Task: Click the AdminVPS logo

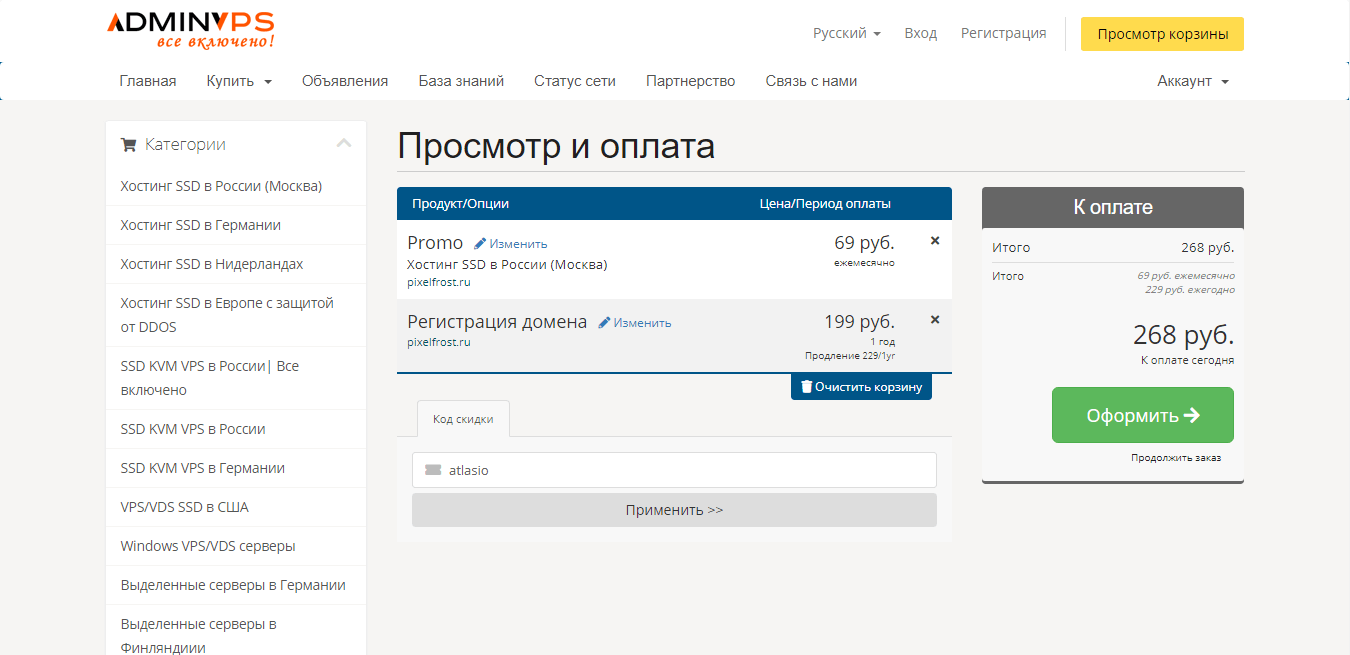Action: [190, 30]
